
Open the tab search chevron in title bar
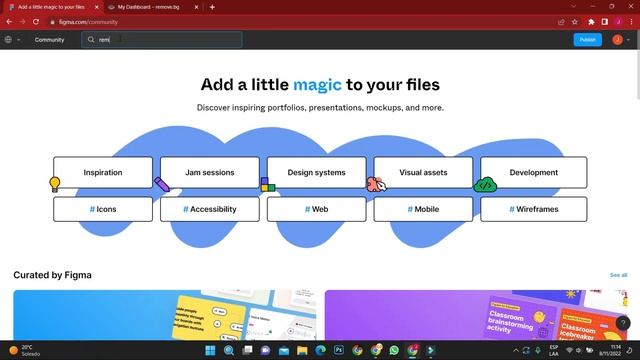573,7
